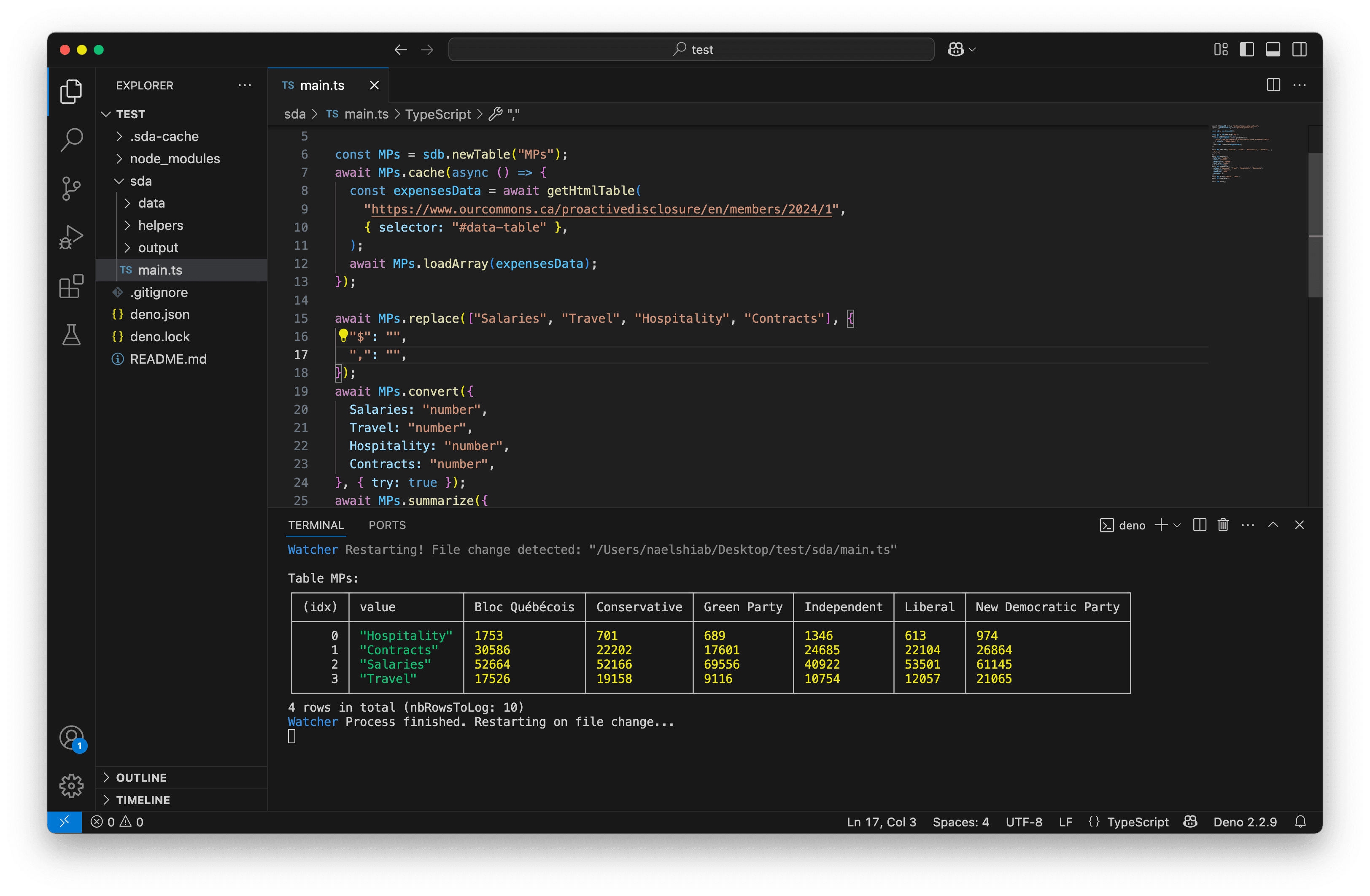Switch to the PORTS tab

(x=387, y=525)
